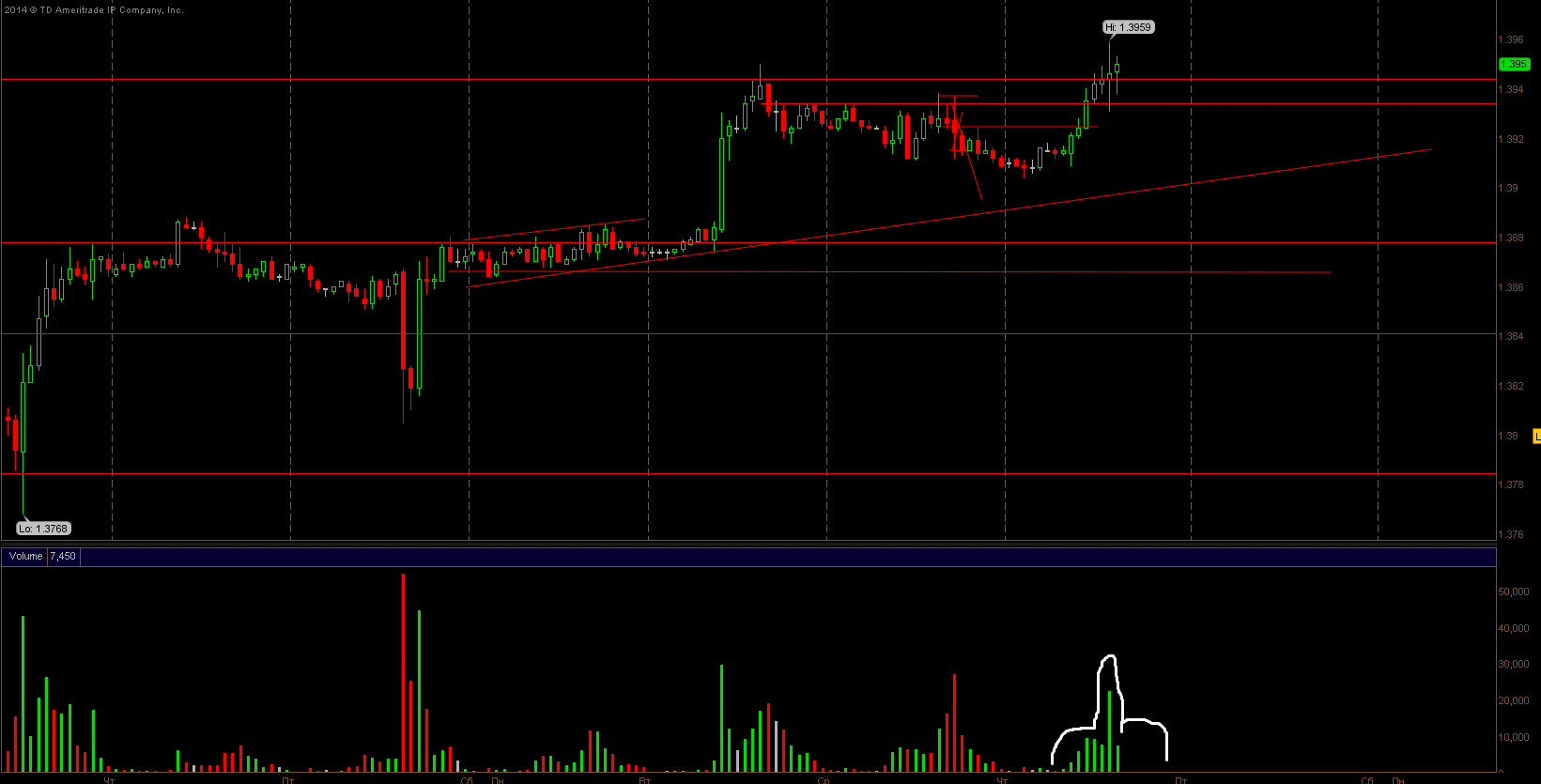Click the 1.382 price axis label
The image size is (1541, 784).
(1510, 386)
